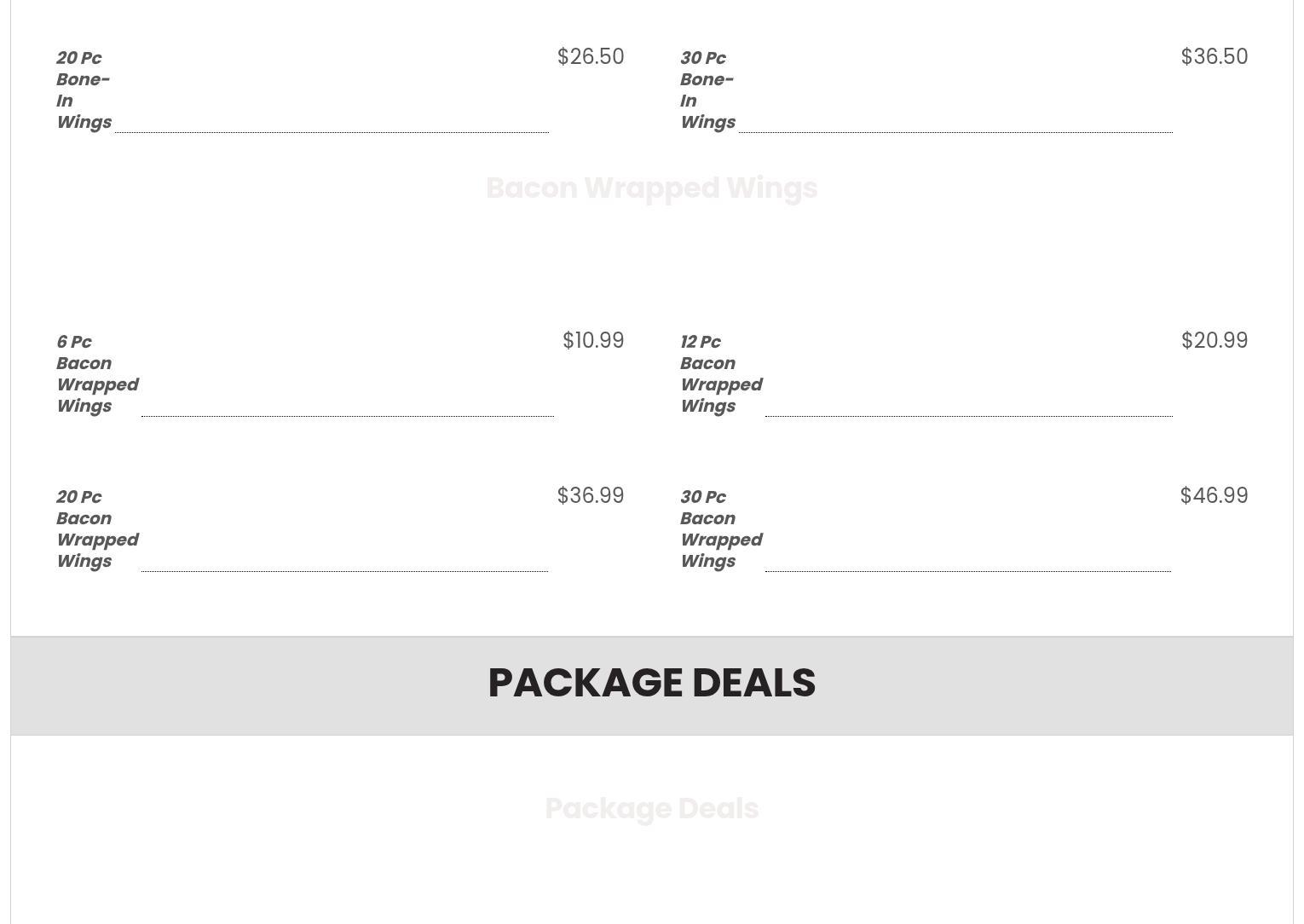Click dotted line beside 20 Pc Bone-In Wings
1304x924 pixels.
click(332, 132)
